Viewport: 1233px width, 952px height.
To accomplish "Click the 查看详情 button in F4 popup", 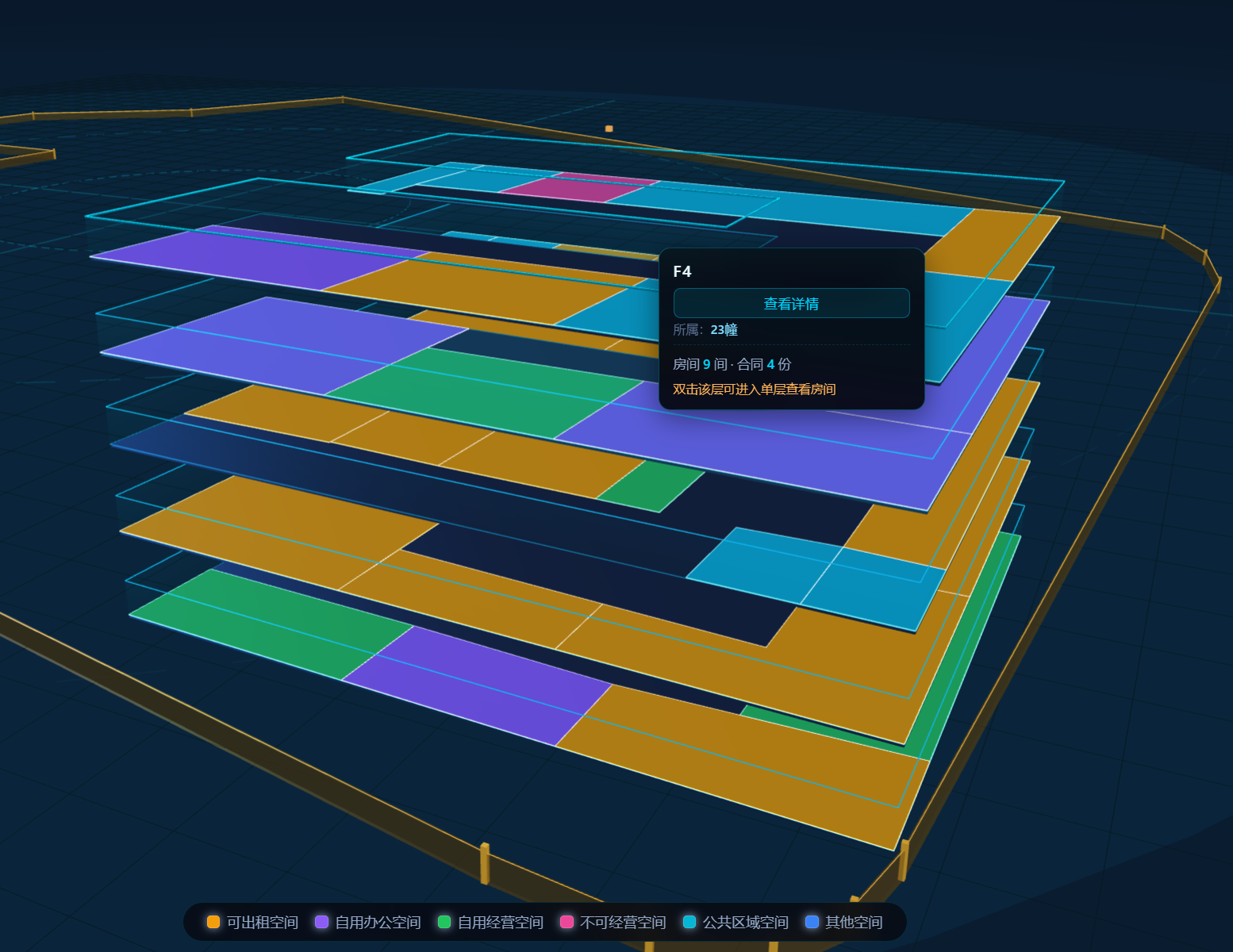I will [x=791, y=303].
